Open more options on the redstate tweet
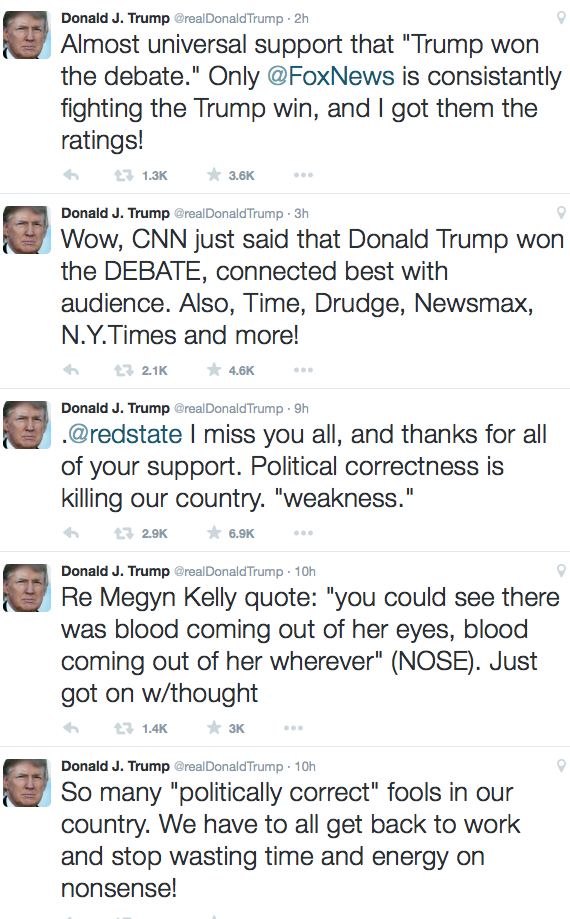Screen dimensions: 570x919 click(303, 533)
